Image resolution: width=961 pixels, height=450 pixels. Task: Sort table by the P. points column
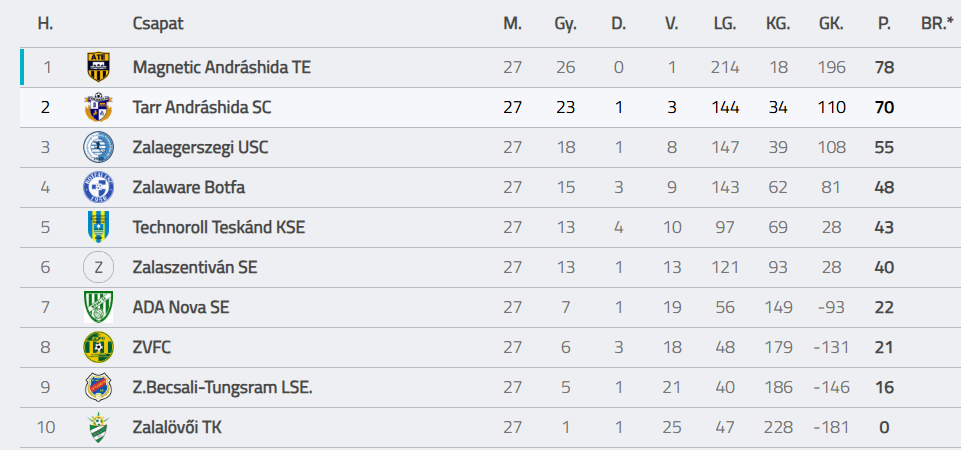tap(883, 24)
